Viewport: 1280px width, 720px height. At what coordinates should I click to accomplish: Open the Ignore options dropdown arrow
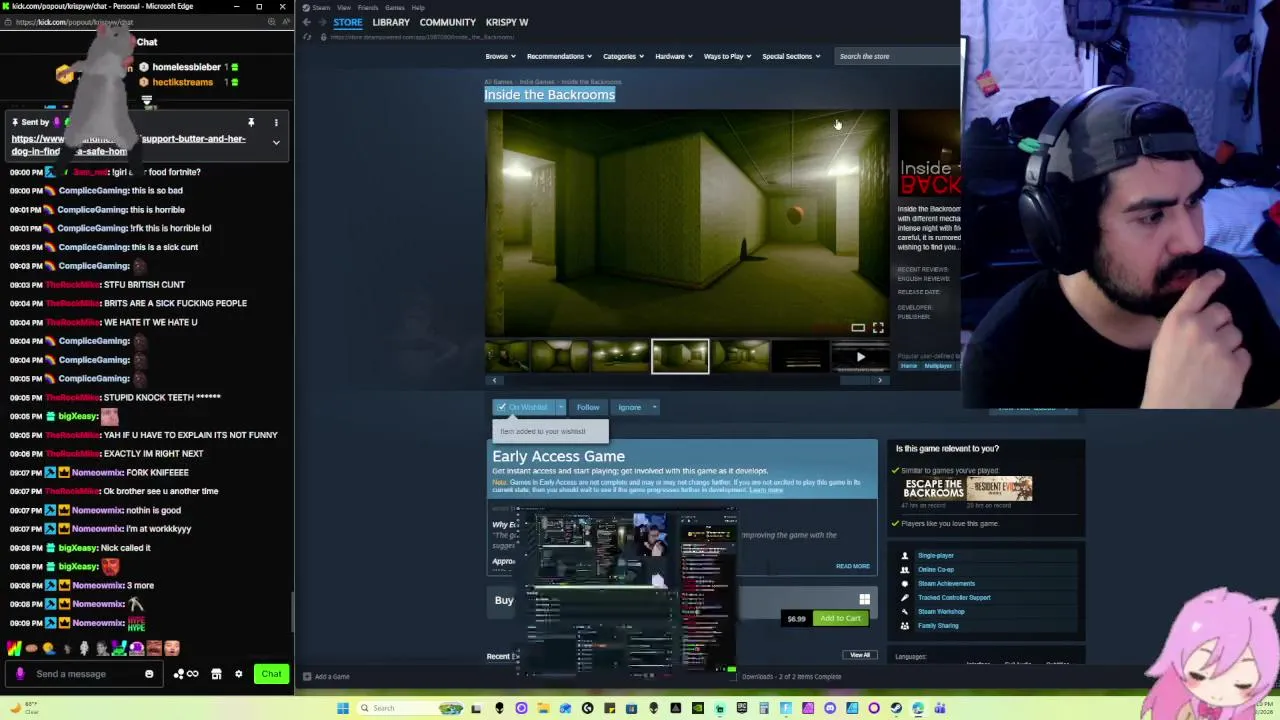[x=655, y=407]
